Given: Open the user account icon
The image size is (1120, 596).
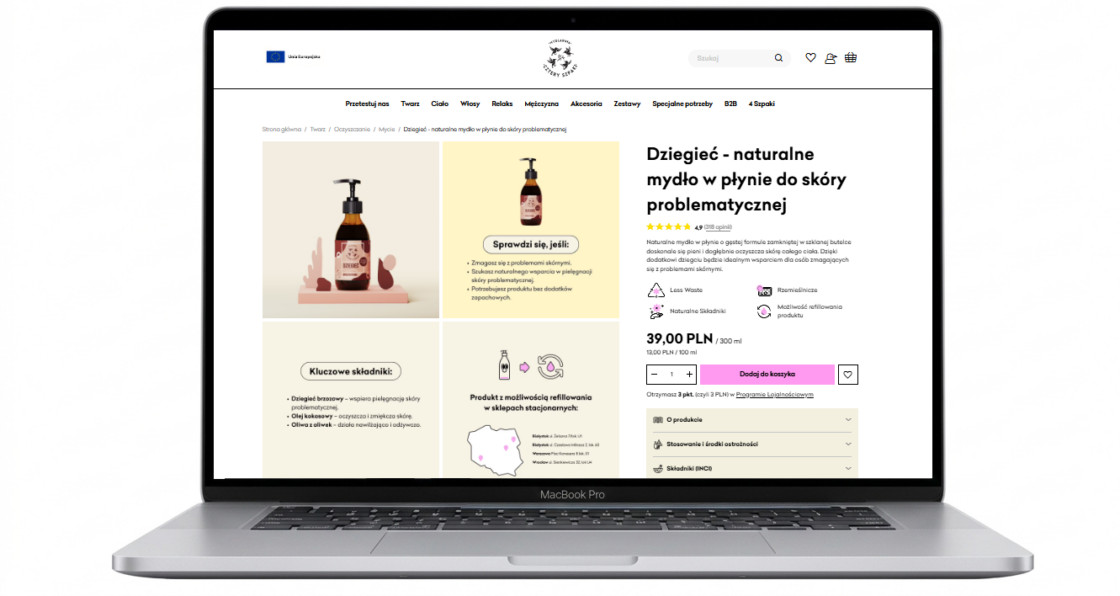Looking at the screenshot, I should tap(830, 58).
